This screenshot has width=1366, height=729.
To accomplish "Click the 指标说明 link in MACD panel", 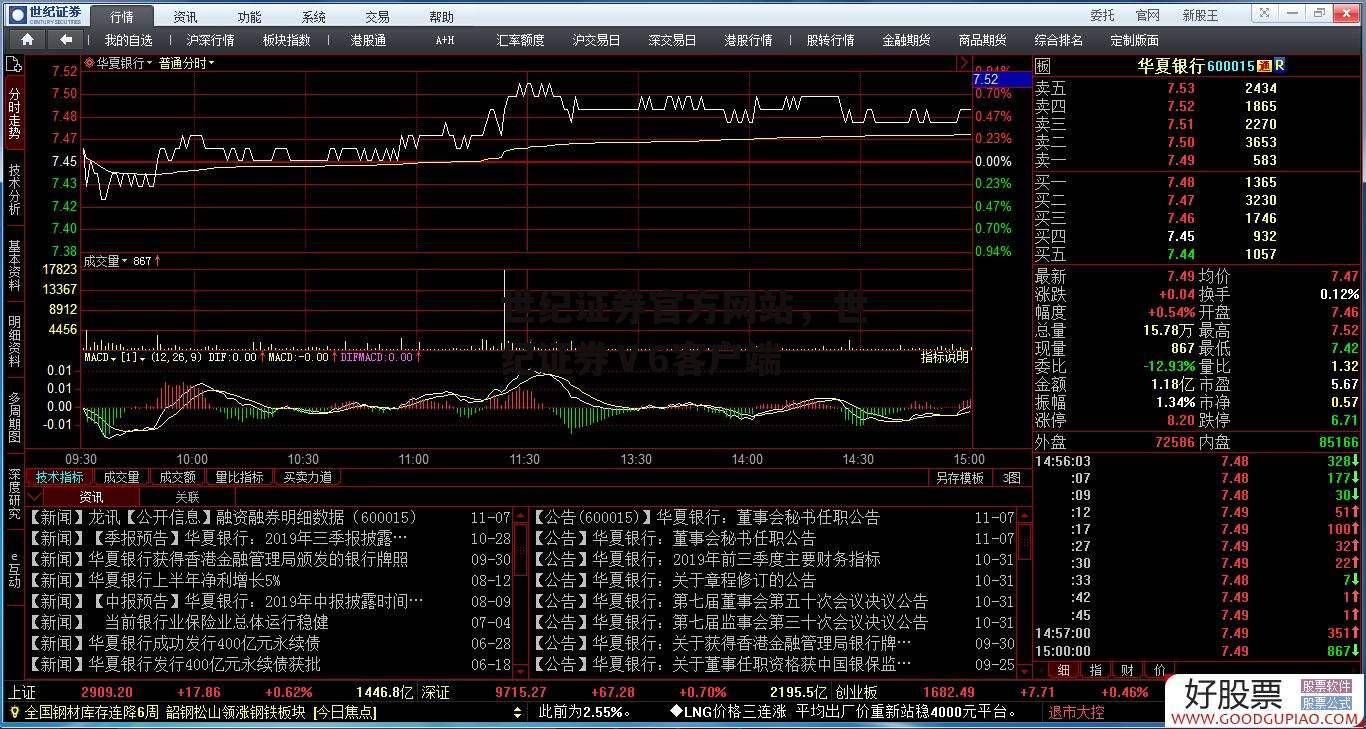I will pos(944,357).
